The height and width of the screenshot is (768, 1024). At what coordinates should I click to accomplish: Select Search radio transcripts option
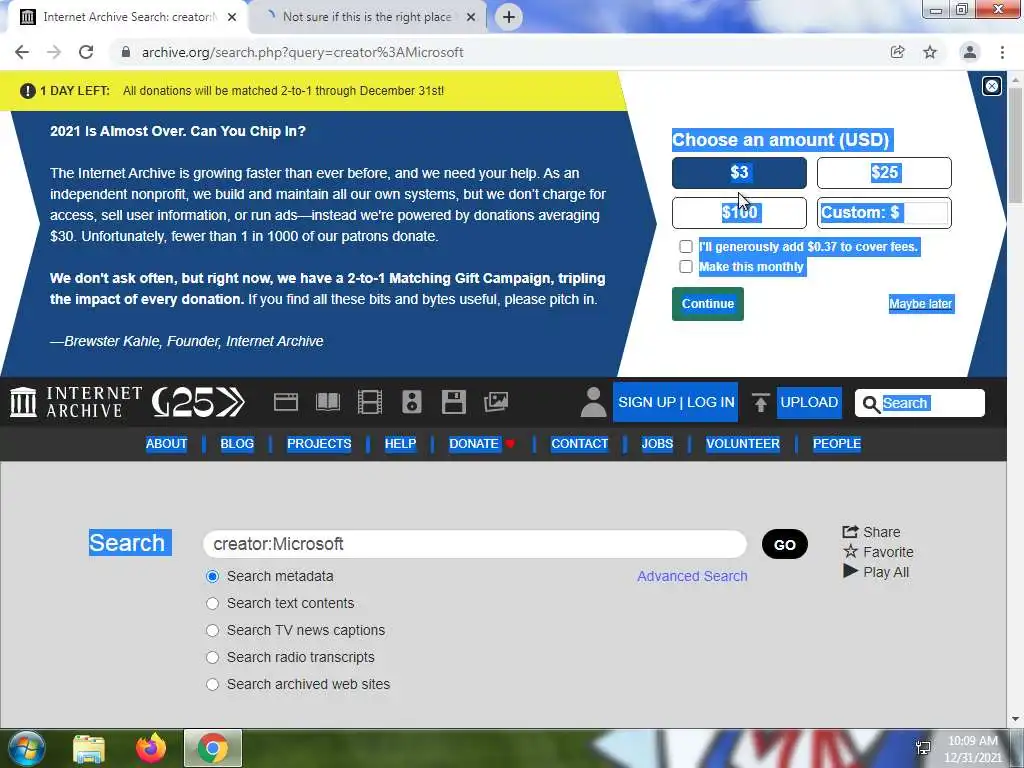212,657
